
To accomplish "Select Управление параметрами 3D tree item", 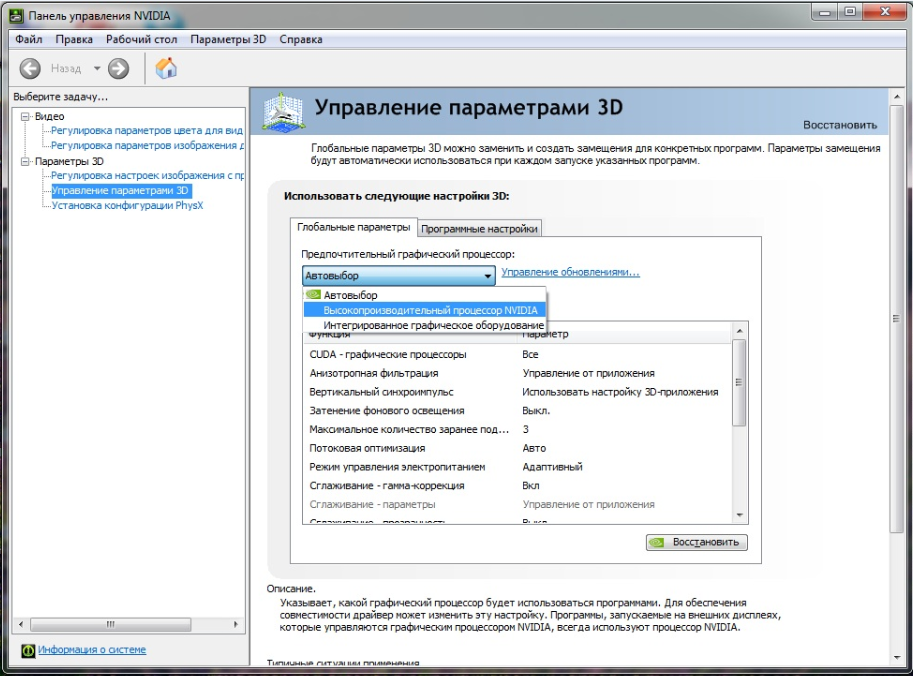I will [120, 190].
